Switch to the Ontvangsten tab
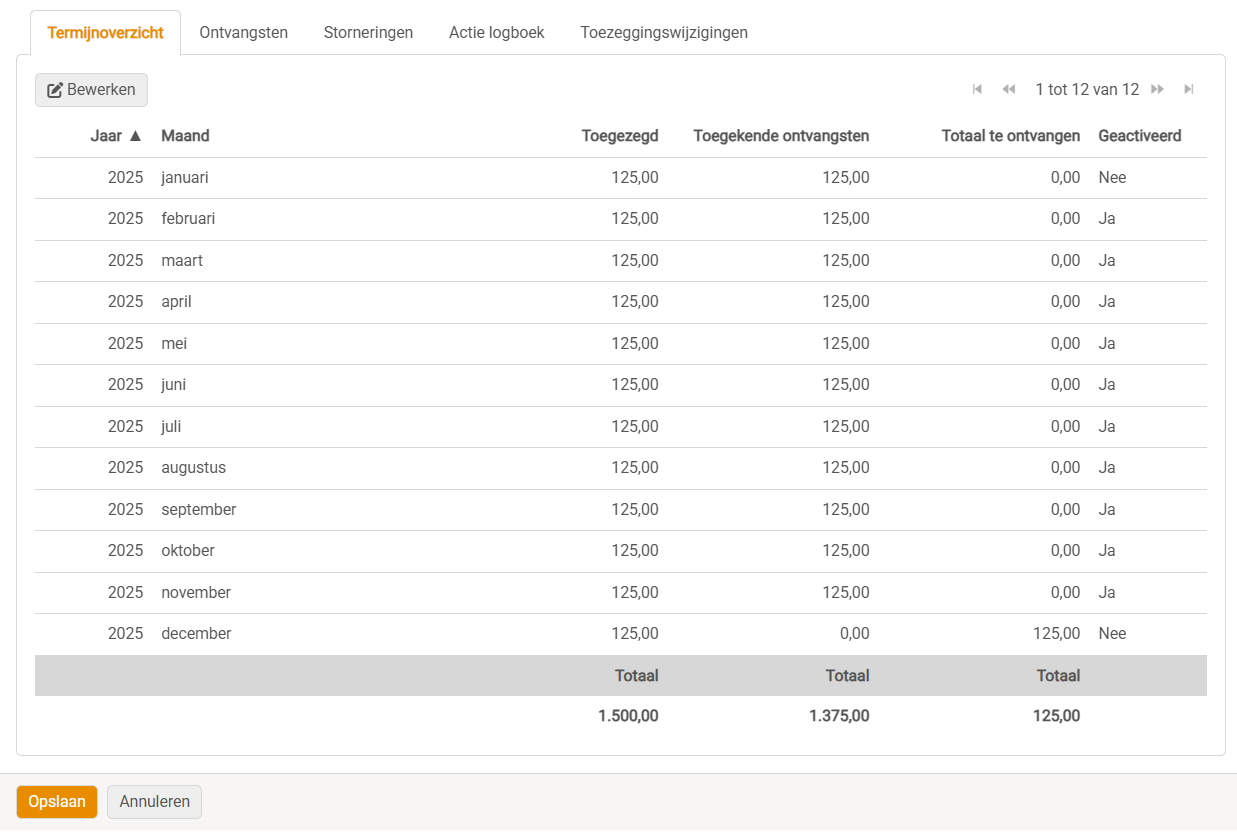Screen dimensions: 1237x837 [x=243, y=33]
